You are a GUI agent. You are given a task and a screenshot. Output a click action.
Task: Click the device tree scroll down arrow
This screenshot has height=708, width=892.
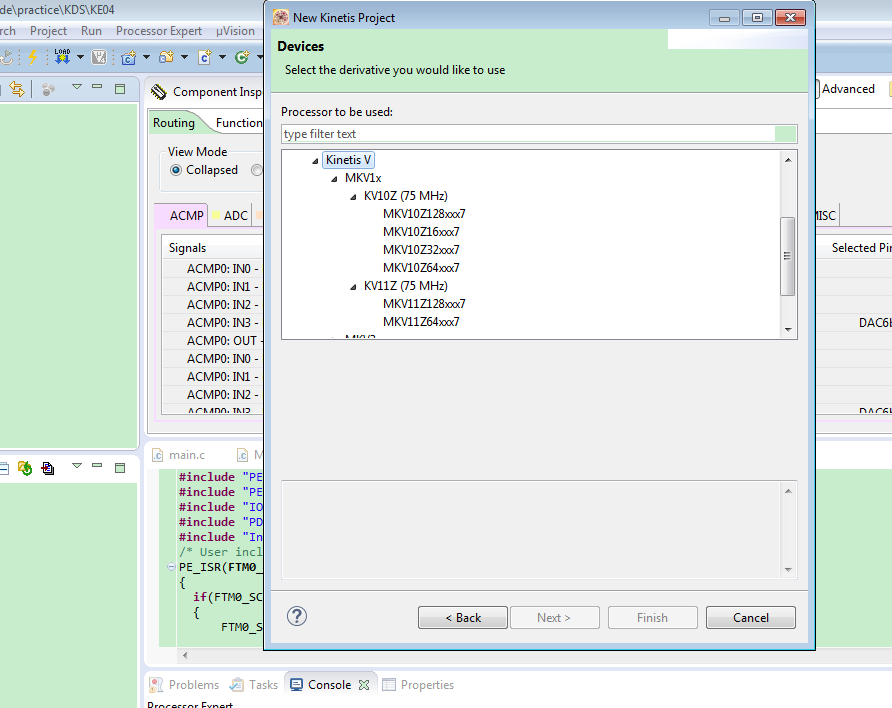[788, 329]
